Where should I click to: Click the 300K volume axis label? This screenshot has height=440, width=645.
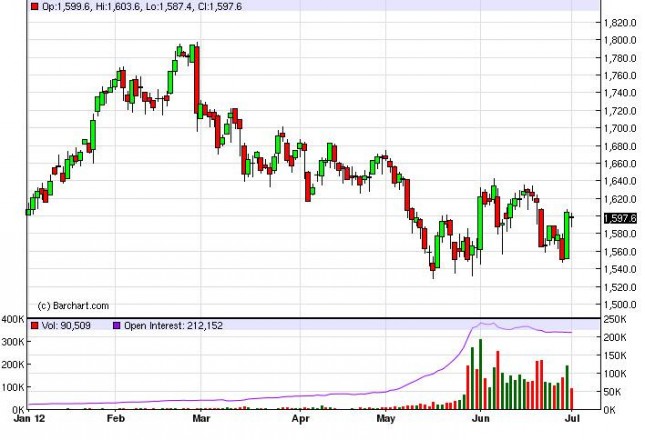pos(12,342)
